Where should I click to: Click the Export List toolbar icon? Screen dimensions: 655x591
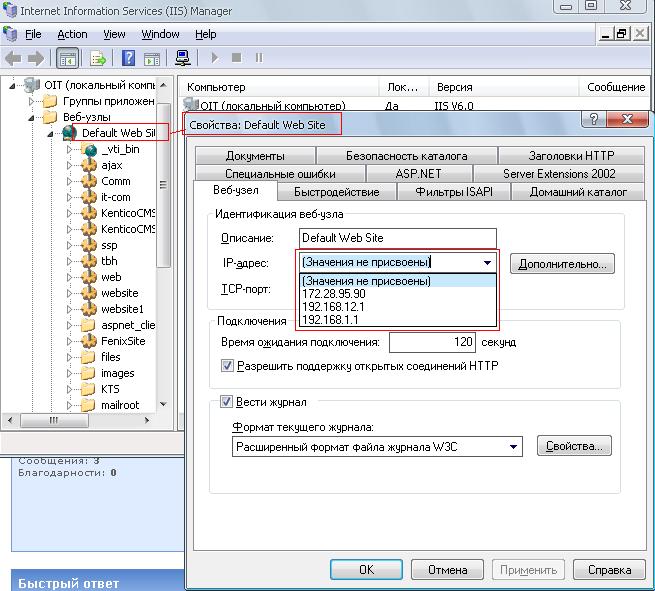point(98,58)
